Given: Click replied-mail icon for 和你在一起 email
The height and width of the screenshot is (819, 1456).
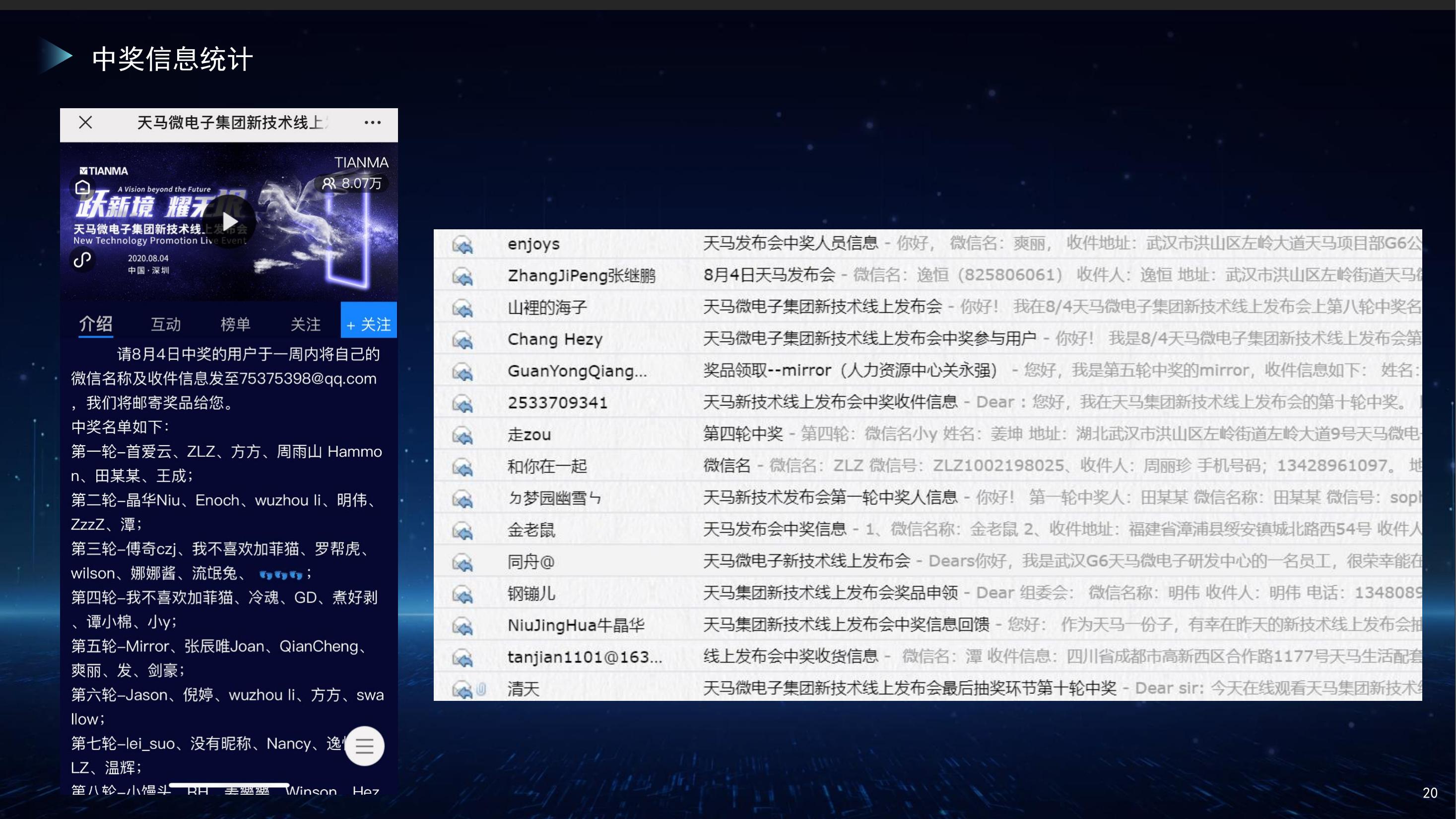Looking at the screenshot, I should pos(463,467).
